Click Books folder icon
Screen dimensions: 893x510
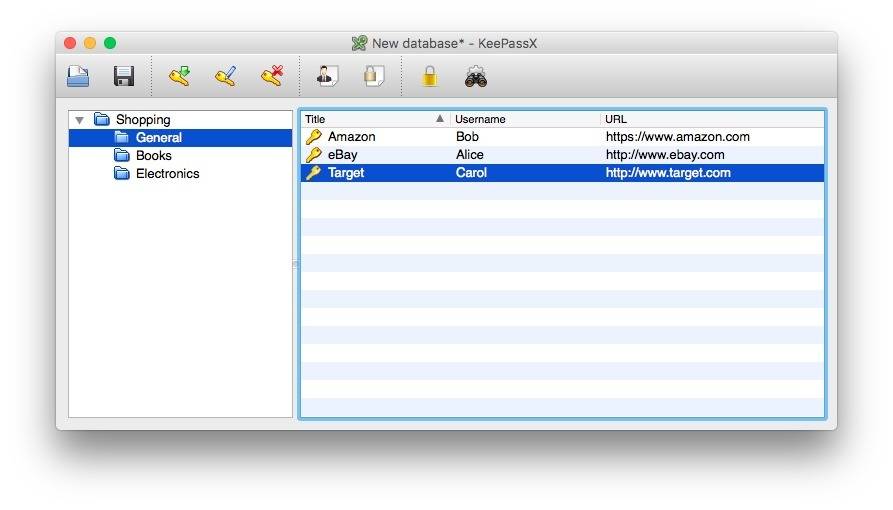click(x=121, y=155)
